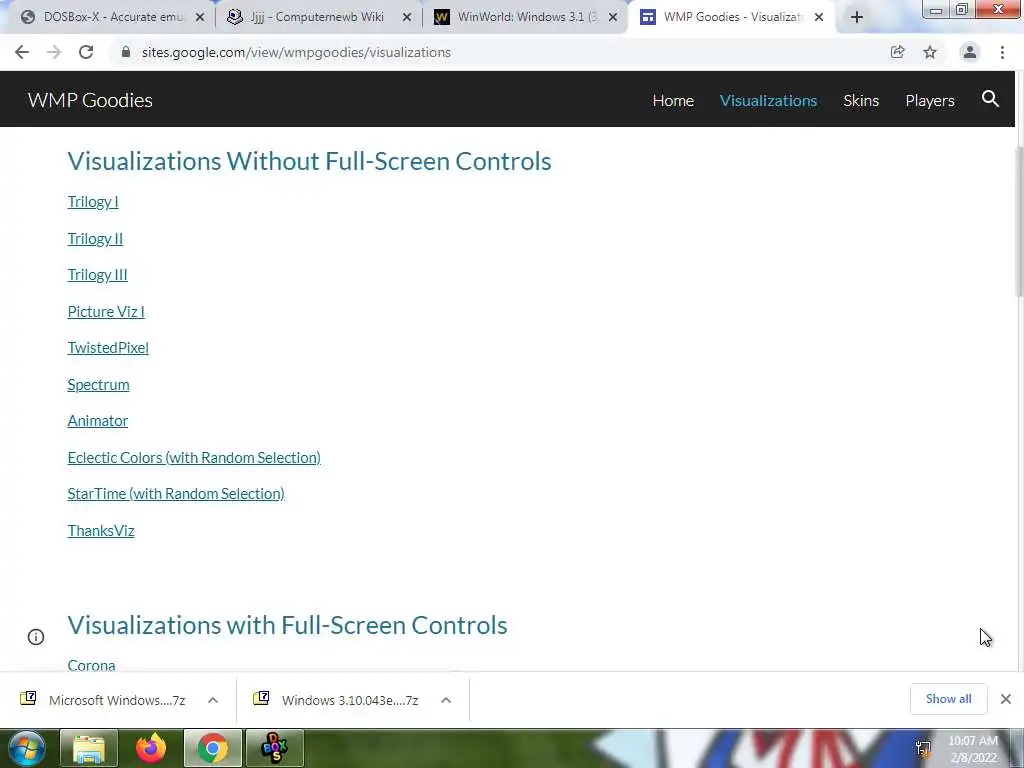Close the Jjjj Computernewb Wiki tab
1024x768 pixels.
tap(407, 17)
